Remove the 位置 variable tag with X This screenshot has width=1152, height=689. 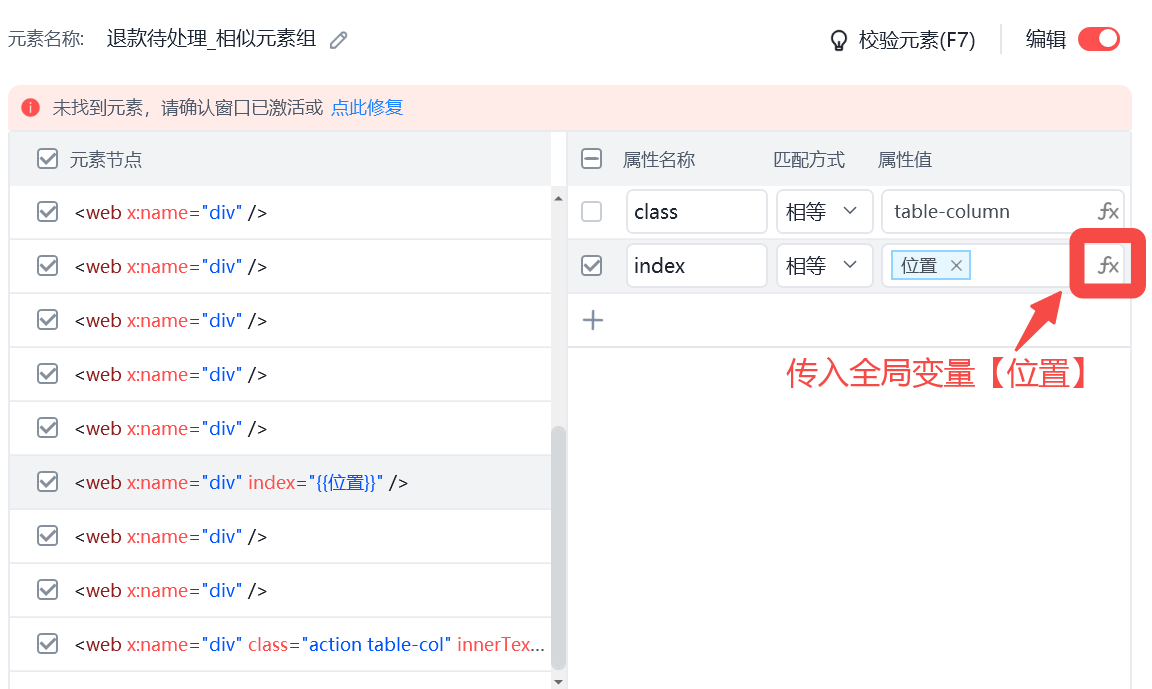(x=956, y=266)
